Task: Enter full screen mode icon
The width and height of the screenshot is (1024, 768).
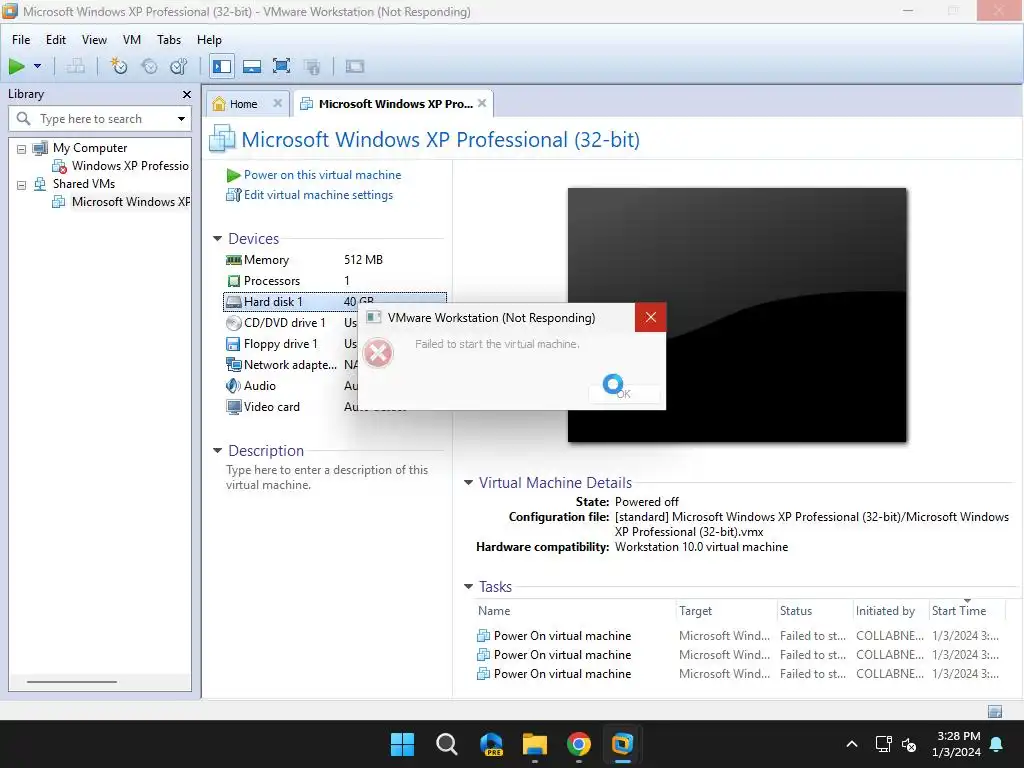Action: pyautogui.click(x=281, y=66)
